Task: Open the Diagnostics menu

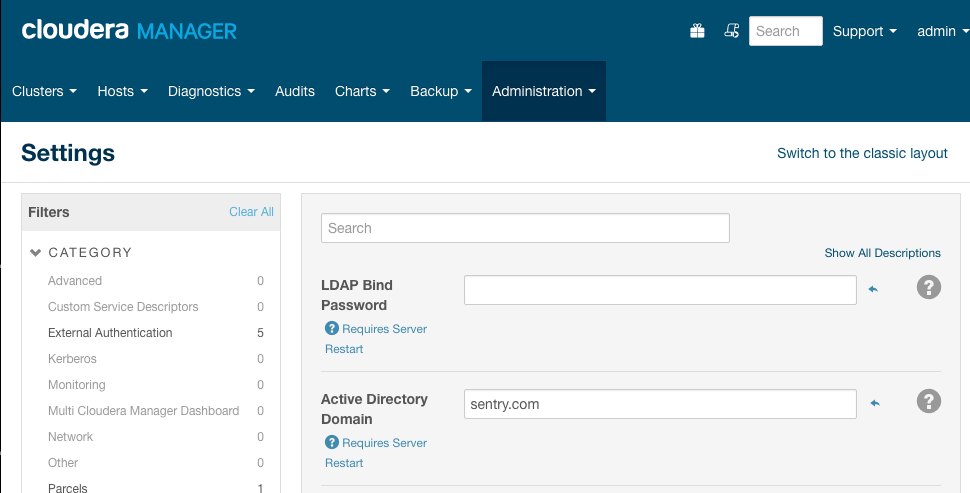Action: point(211,91)
